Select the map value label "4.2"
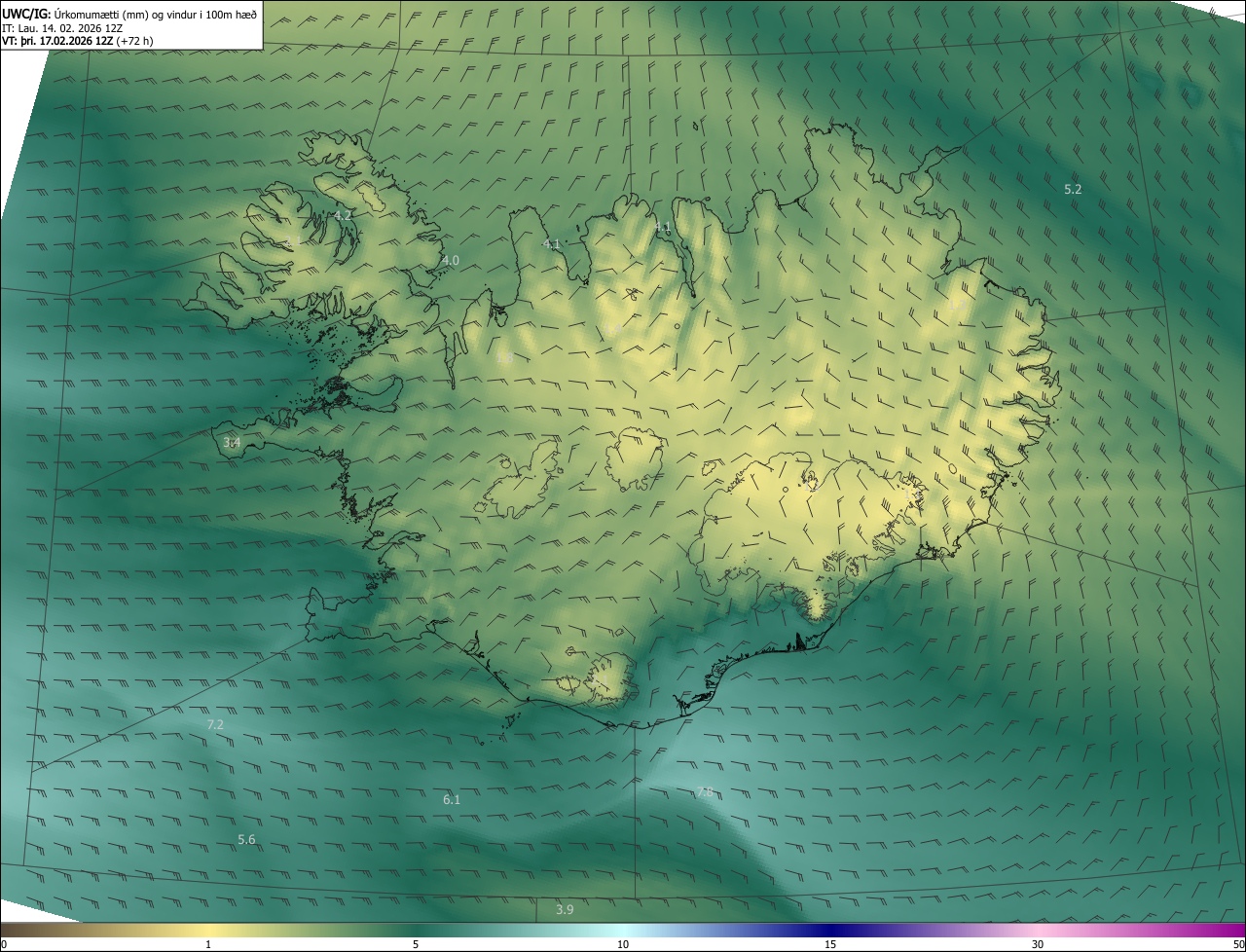 [343, 214]
